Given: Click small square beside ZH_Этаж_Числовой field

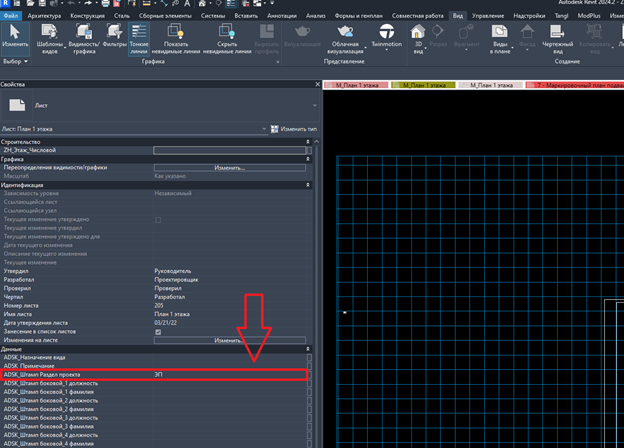Looking at the screenshot, I should [x=309, y=150].
